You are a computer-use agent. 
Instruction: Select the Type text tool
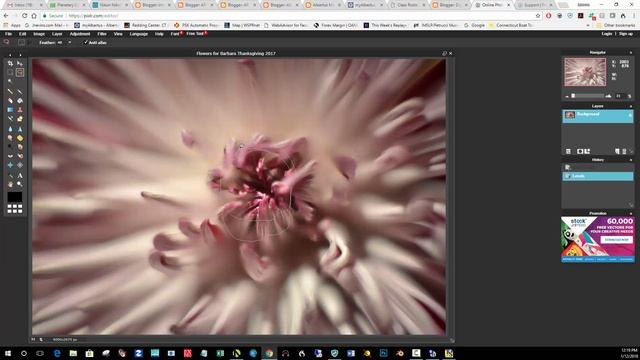pos(20,176)
